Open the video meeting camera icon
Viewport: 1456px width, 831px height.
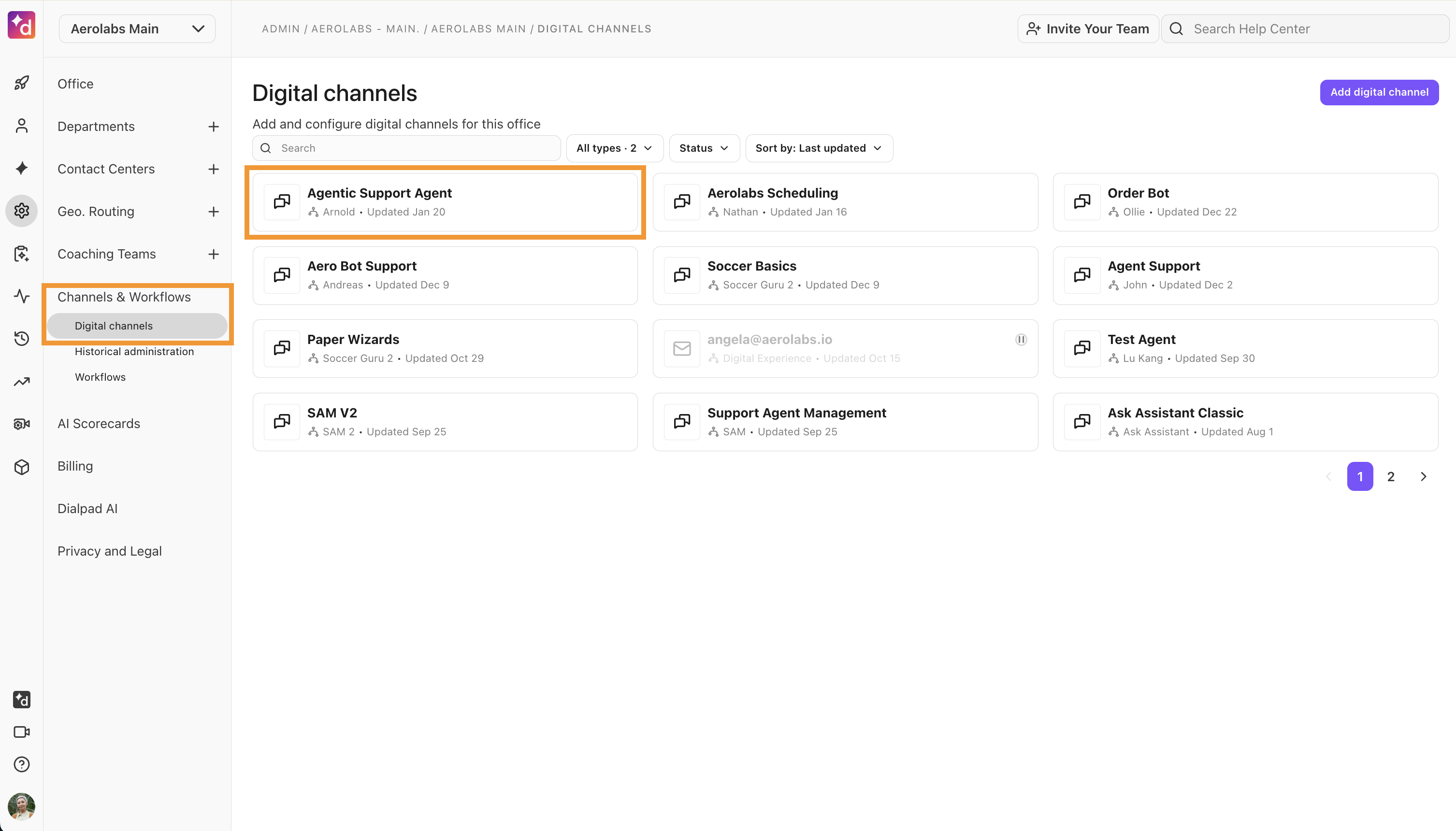(x=22, y=732)
